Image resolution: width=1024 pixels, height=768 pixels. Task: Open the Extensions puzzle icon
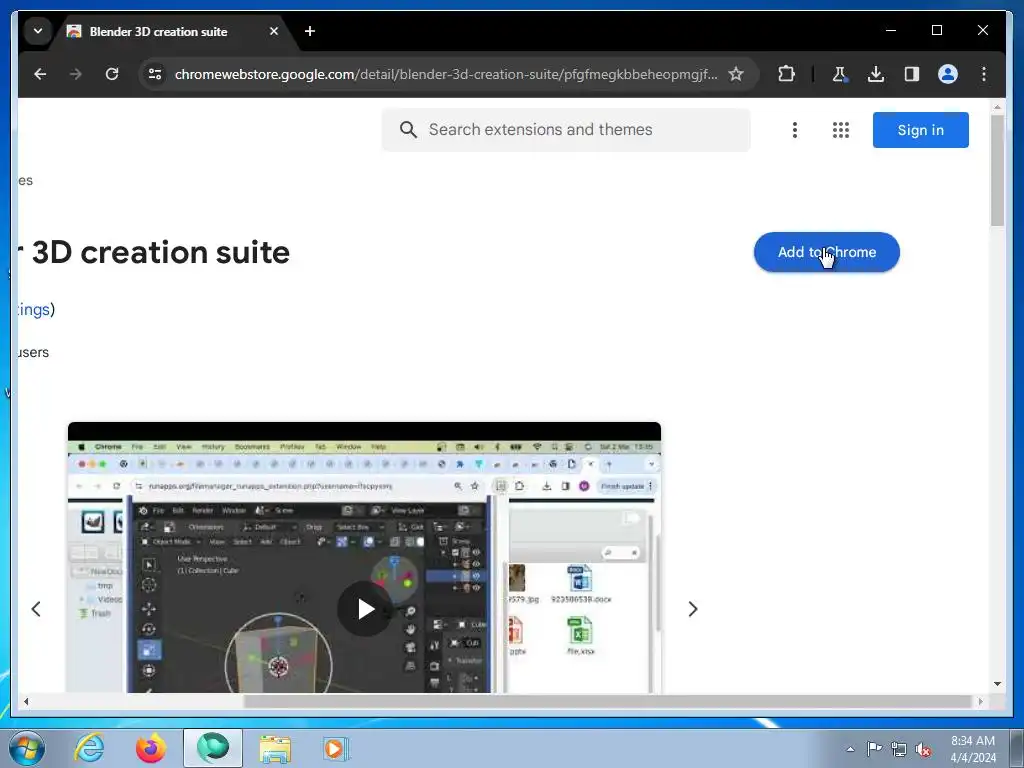[x=786, y=74]
